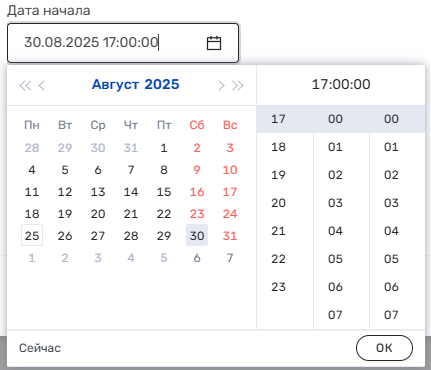Select August 25 in the calendar
Image resolution: width=431 pixels, height=370 pixels.
coord(32,235)
